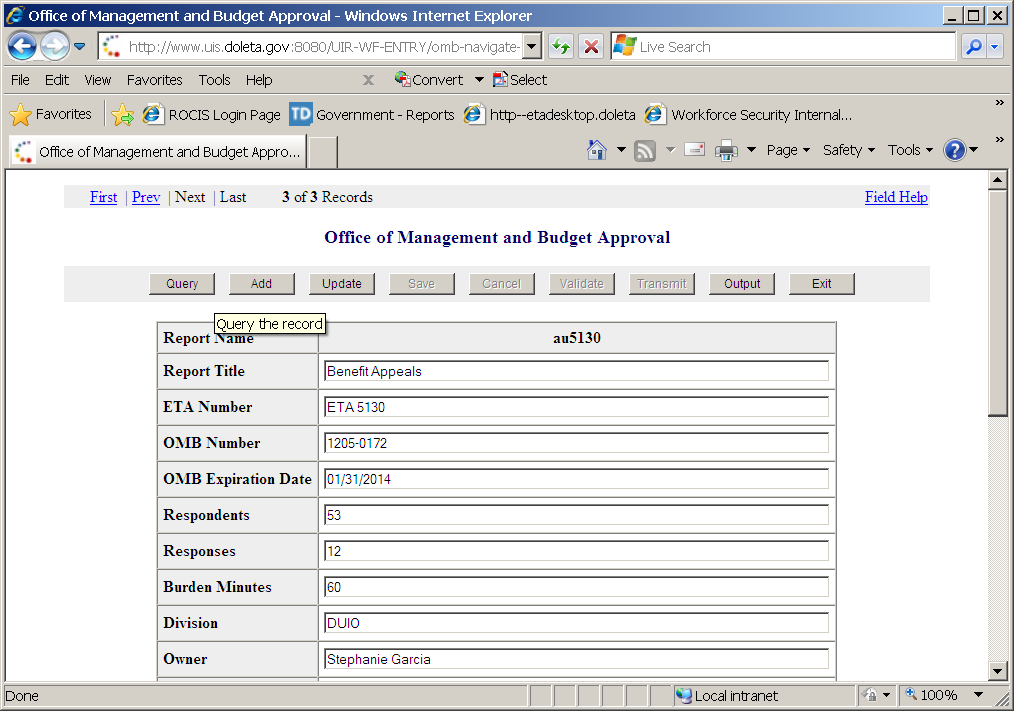Open the Favorites menu in menu bar

point(154,80)
